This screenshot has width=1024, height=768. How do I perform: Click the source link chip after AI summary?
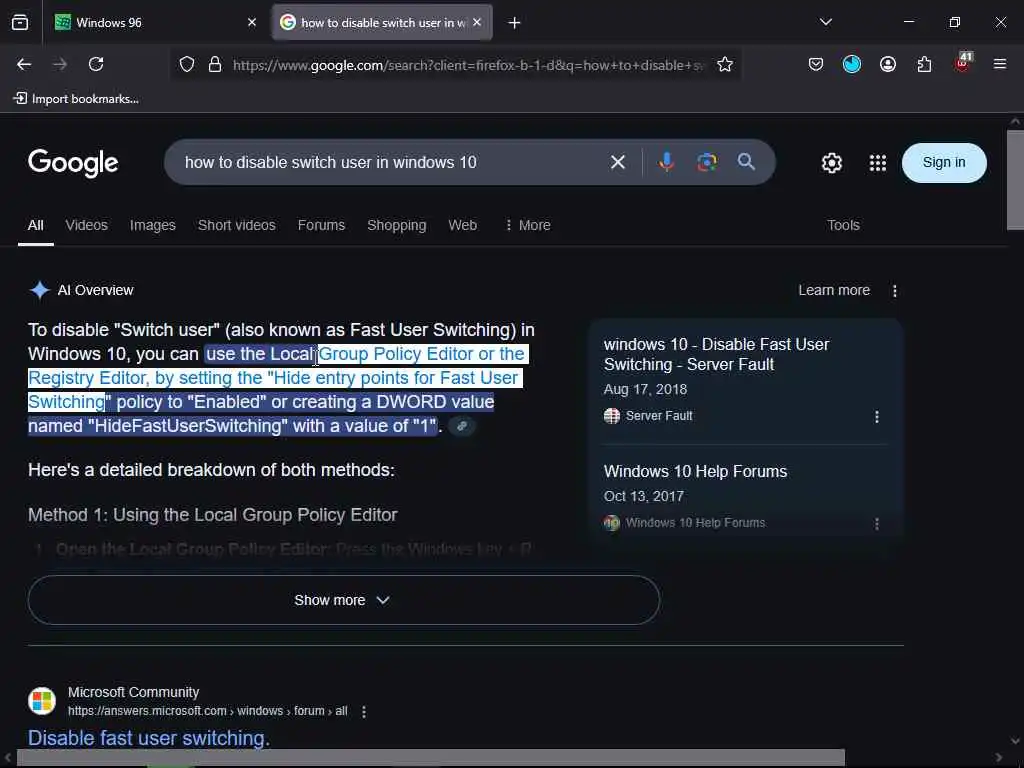(462, 426)
